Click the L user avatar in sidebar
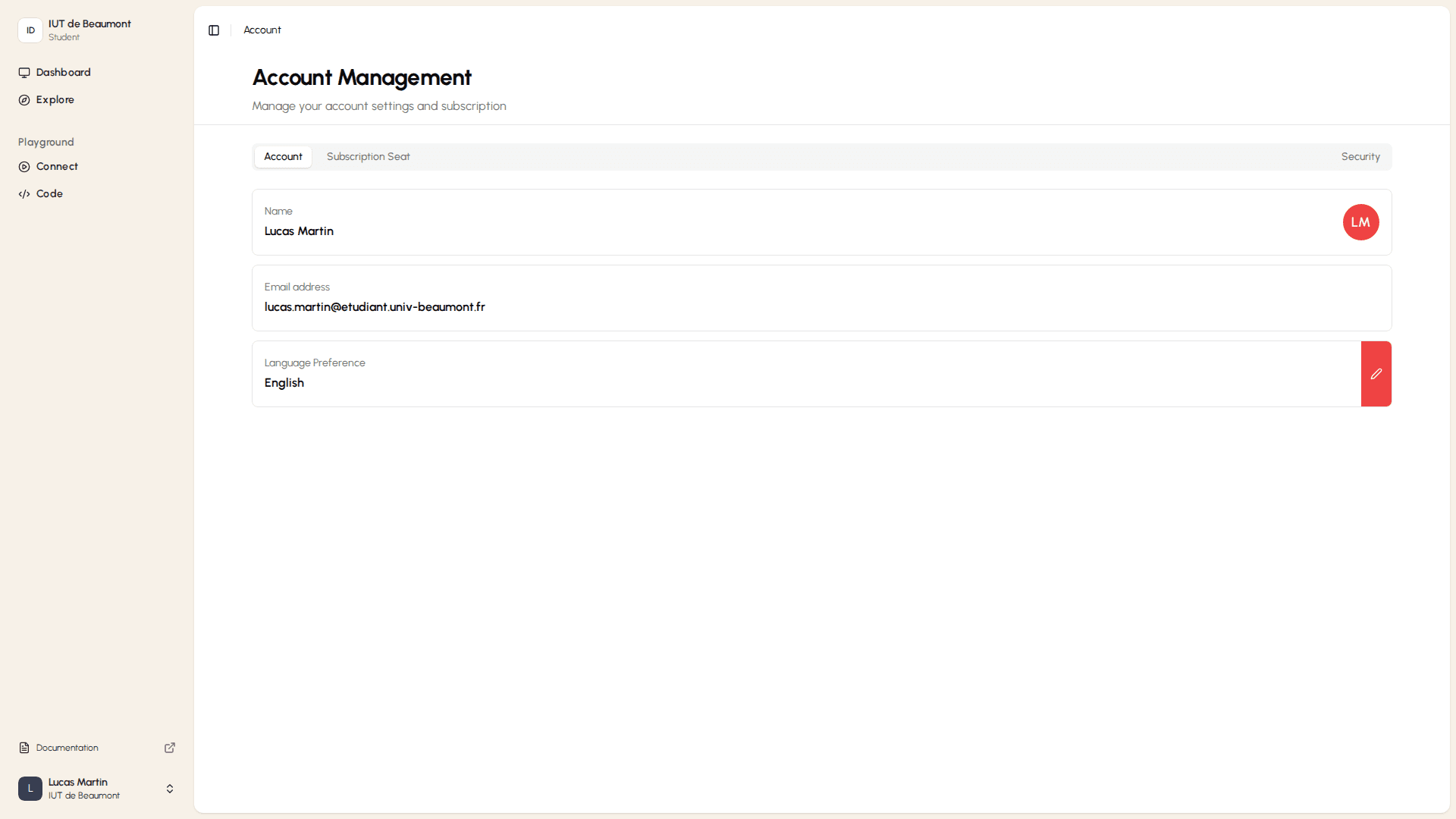The width and height of the screenshot is (1456, 819). pos(30,789)
